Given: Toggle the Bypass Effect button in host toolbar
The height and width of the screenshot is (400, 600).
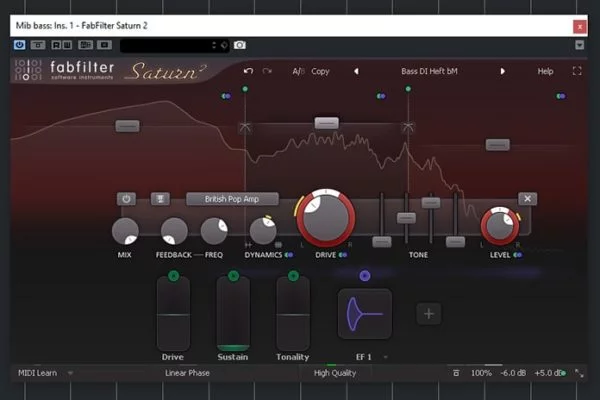Looking at the screenshot, I should coord(38,45).
